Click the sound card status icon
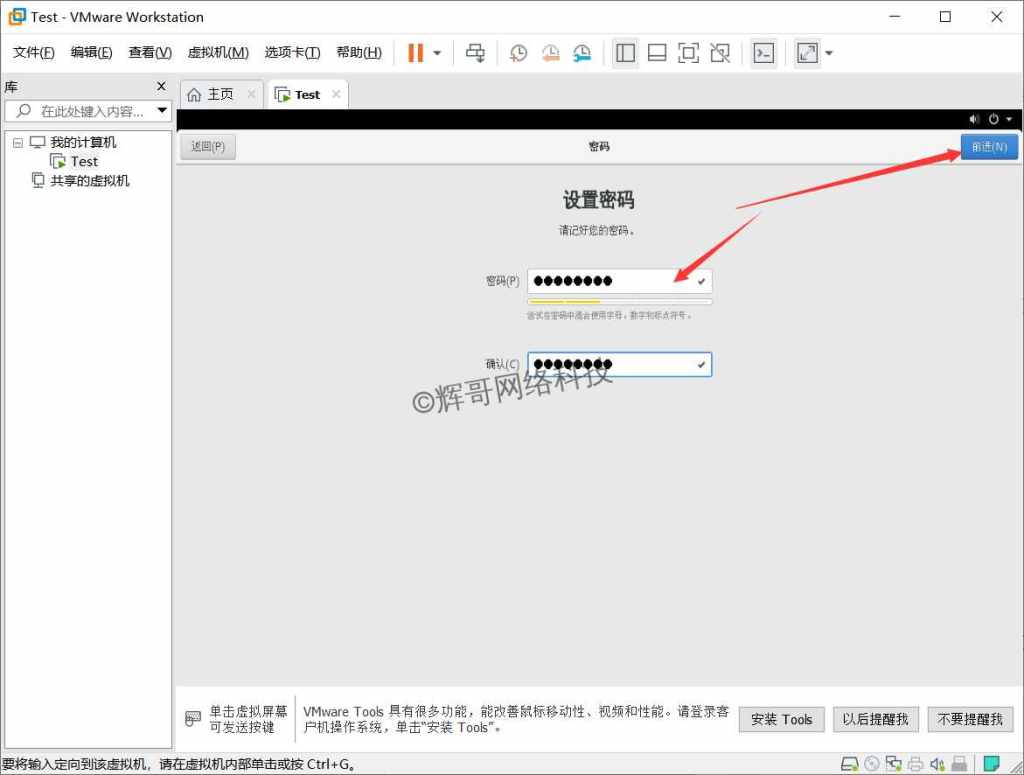The height and width of the screenshot is (775, 1024). [937, 763]
